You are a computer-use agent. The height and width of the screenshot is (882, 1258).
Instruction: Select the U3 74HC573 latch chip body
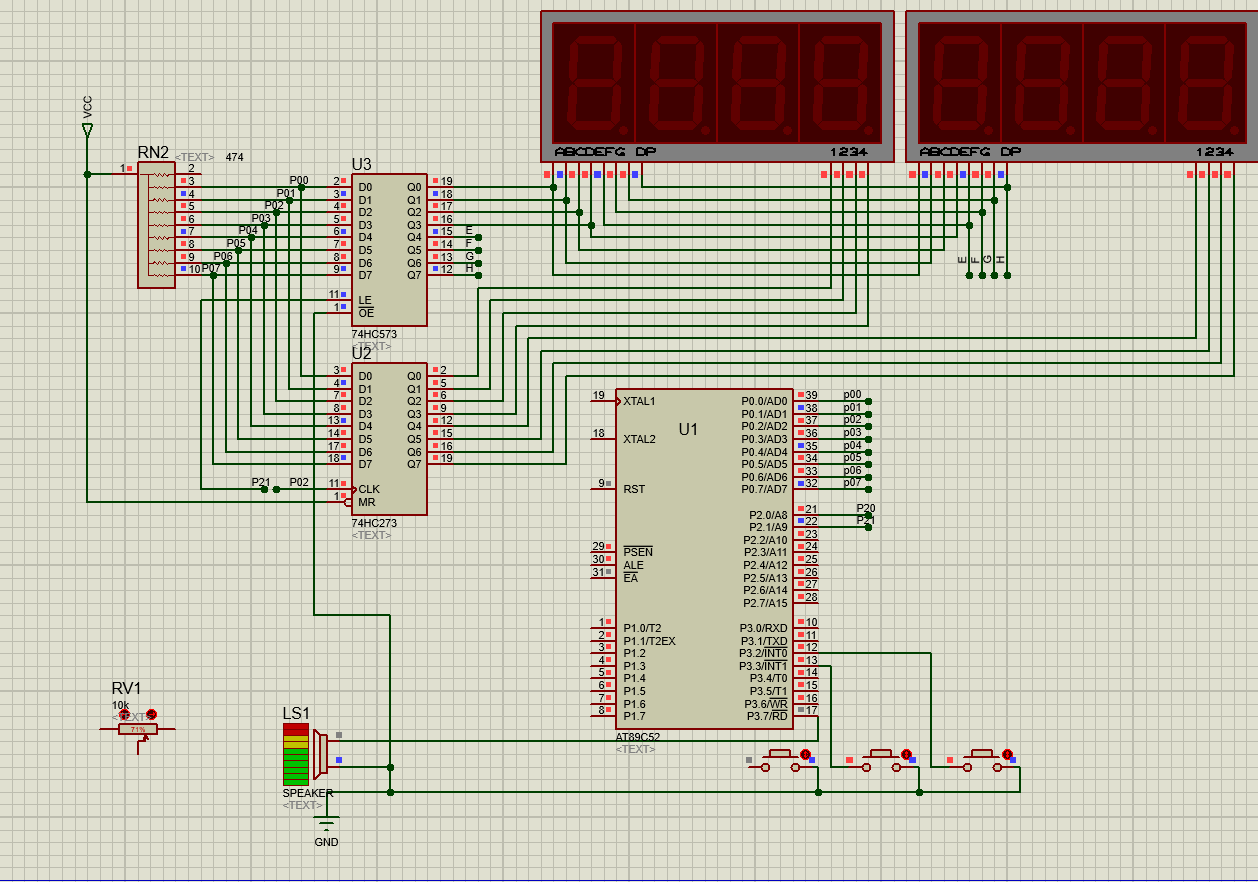[x=389, y=249]
